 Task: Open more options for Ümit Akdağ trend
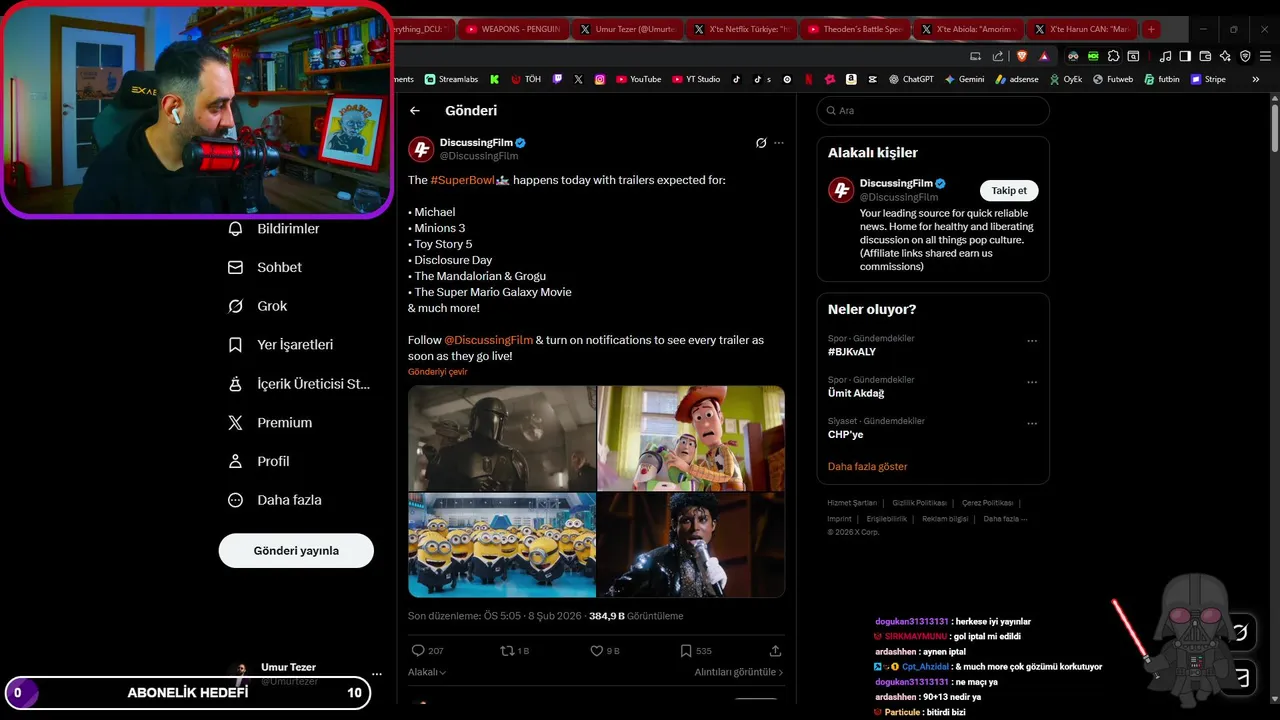point(1032,382)
